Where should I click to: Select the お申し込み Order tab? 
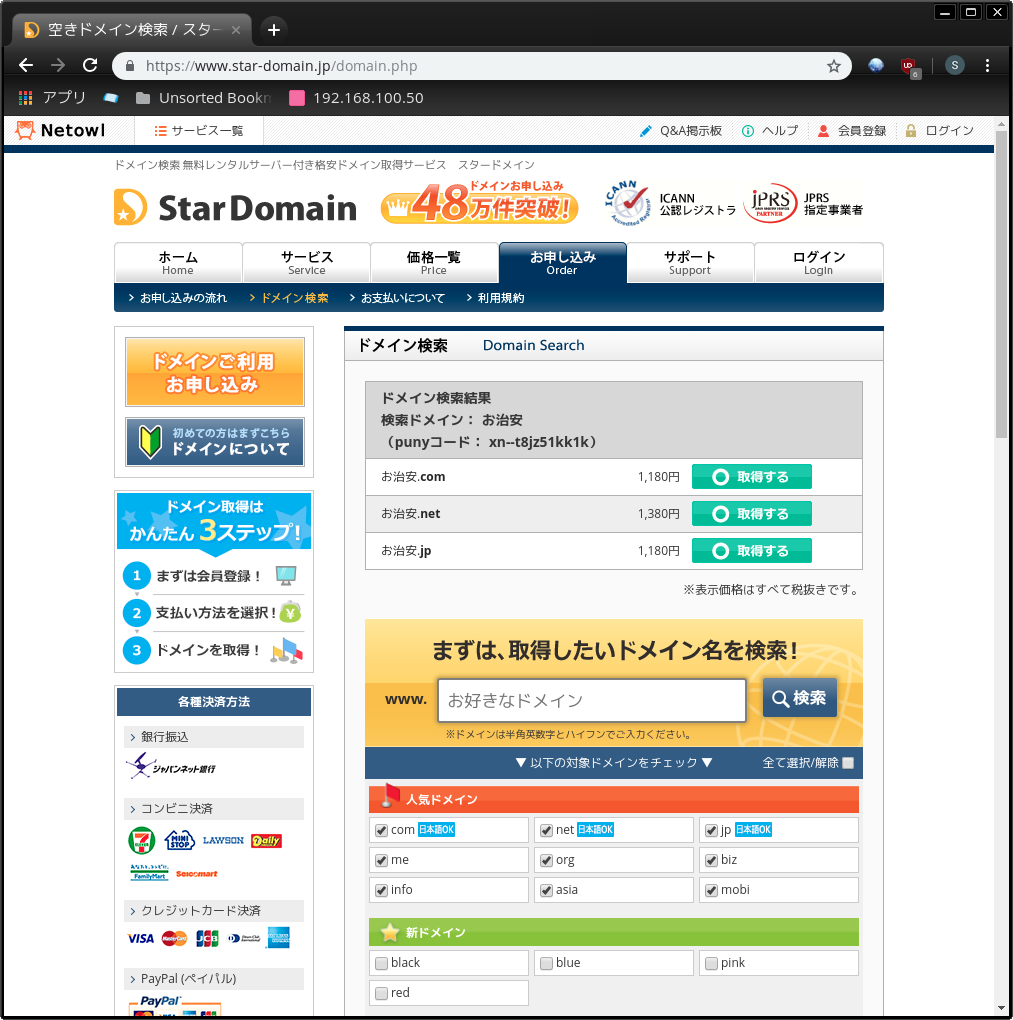563,263
